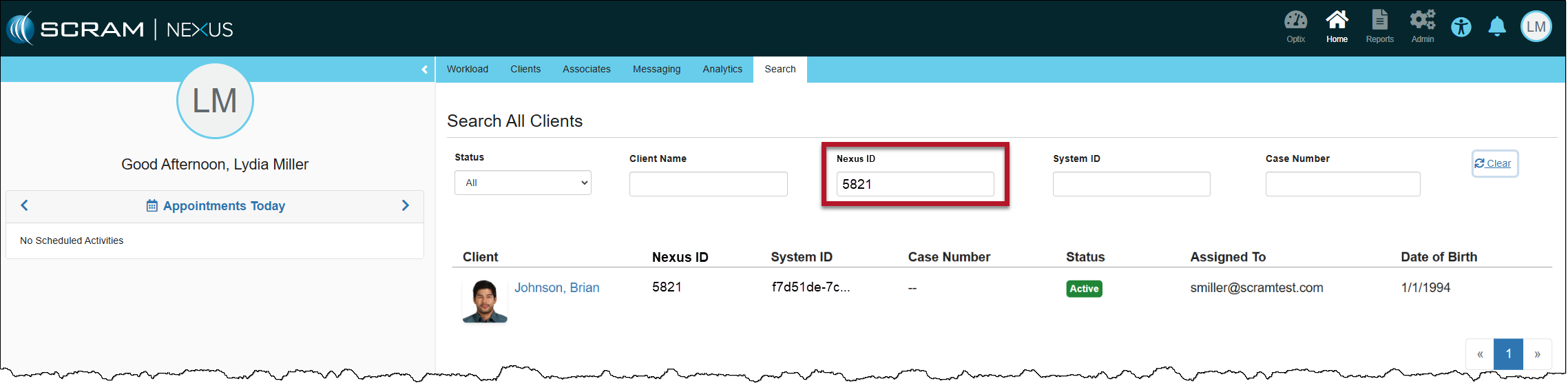
Task: Open the LM user avatar menu
Action: coord(1536,27)
